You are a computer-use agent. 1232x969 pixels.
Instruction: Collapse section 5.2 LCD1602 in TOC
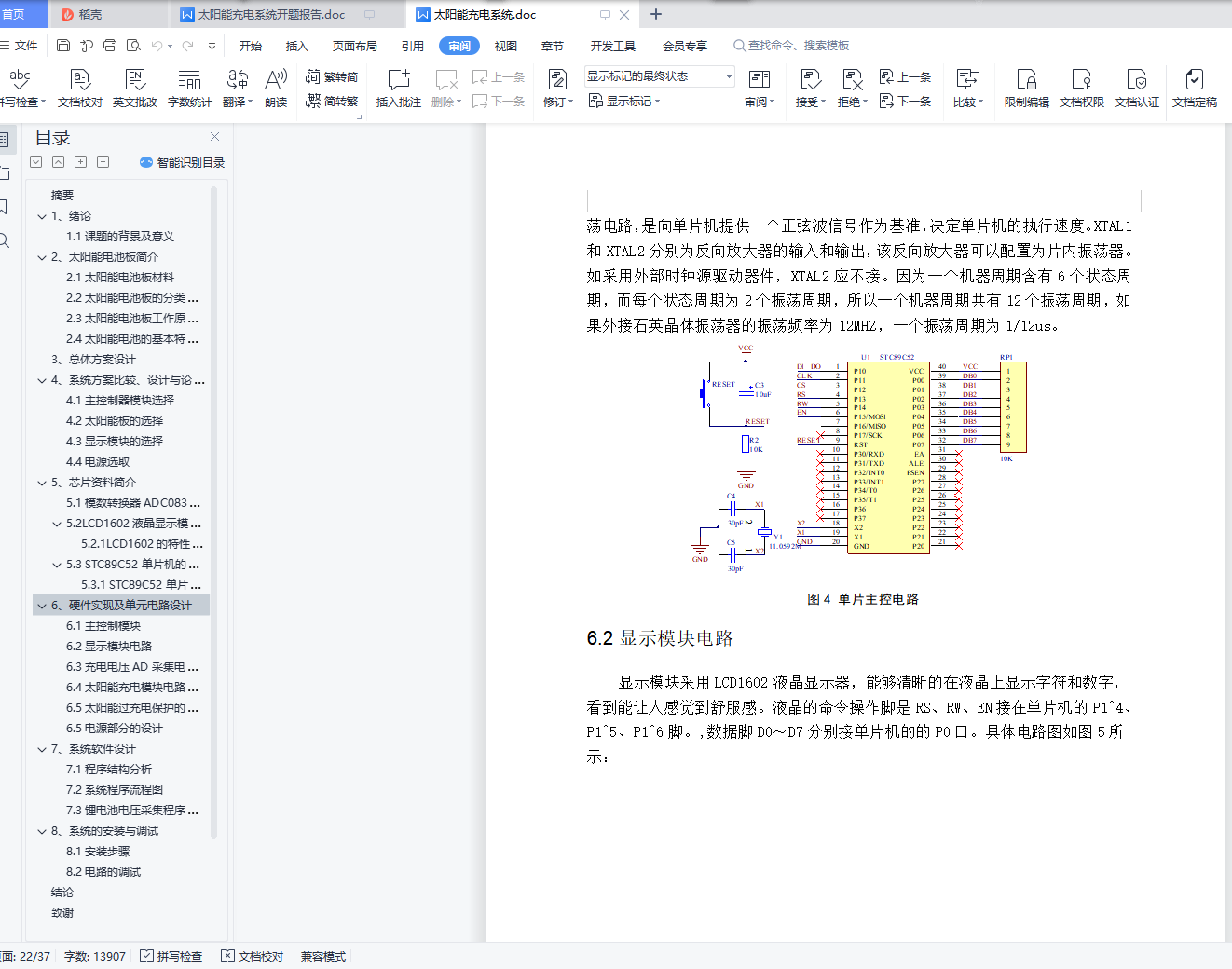[x=57, y=524]
